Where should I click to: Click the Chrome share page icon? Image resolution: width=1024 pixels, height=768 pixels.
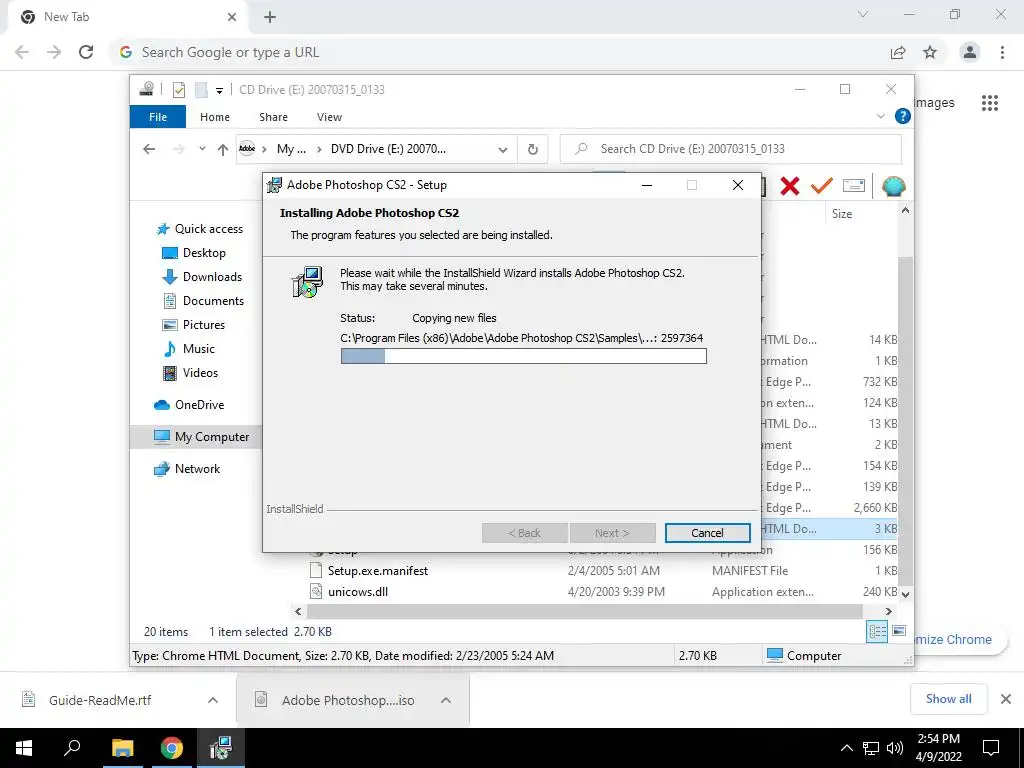[898, 52]
